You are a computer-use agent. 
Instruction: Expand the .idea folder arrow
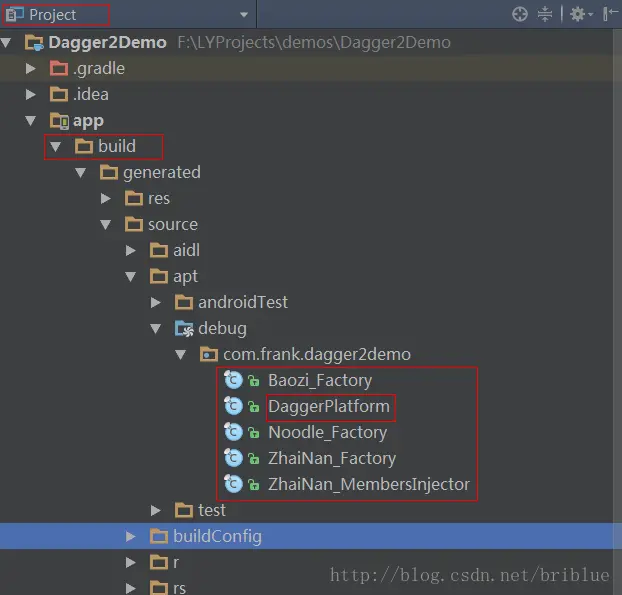[x=31, y=94]
